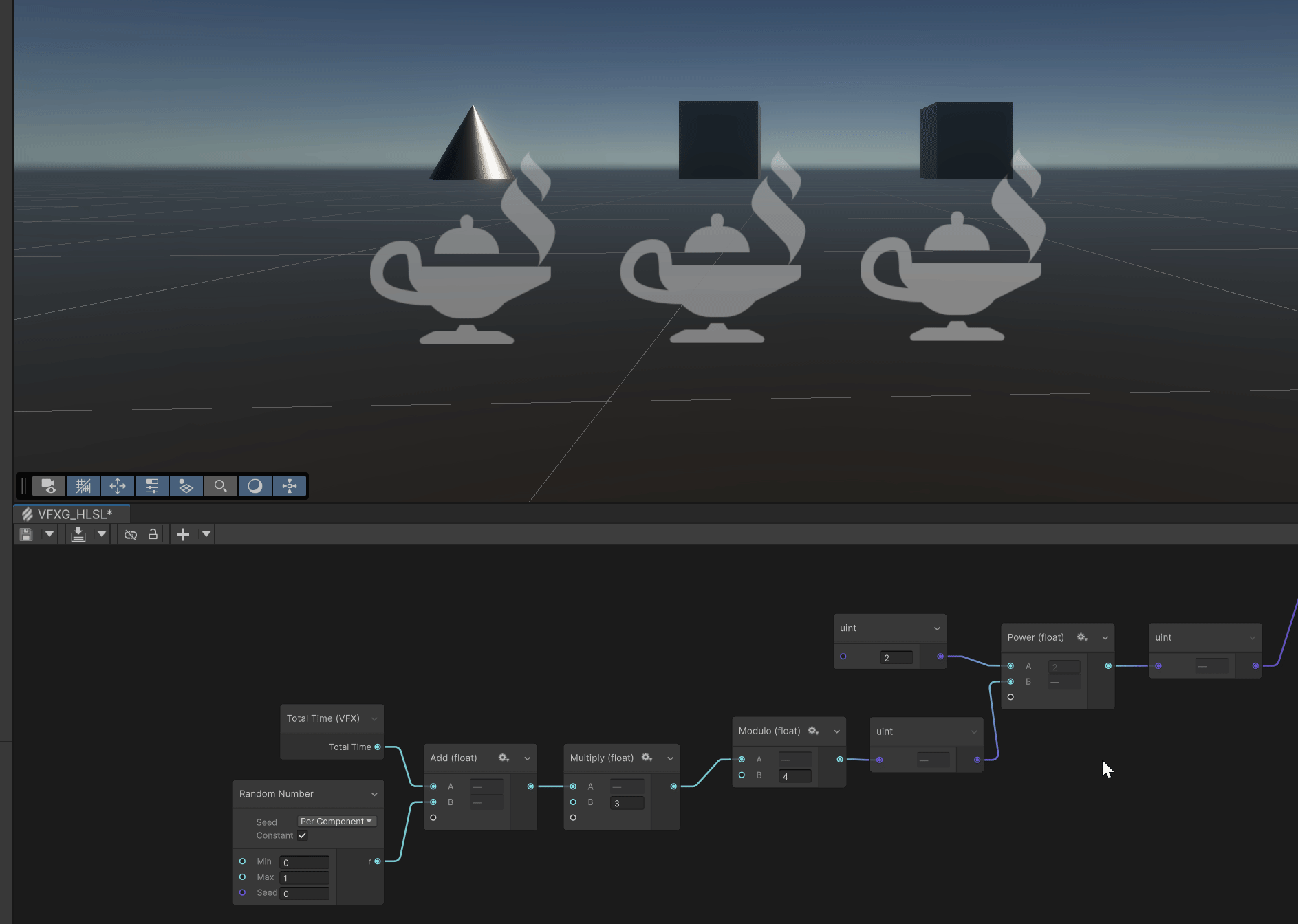
Task: Select the VFXG_HLSL tab
Action: coord(72,514)
